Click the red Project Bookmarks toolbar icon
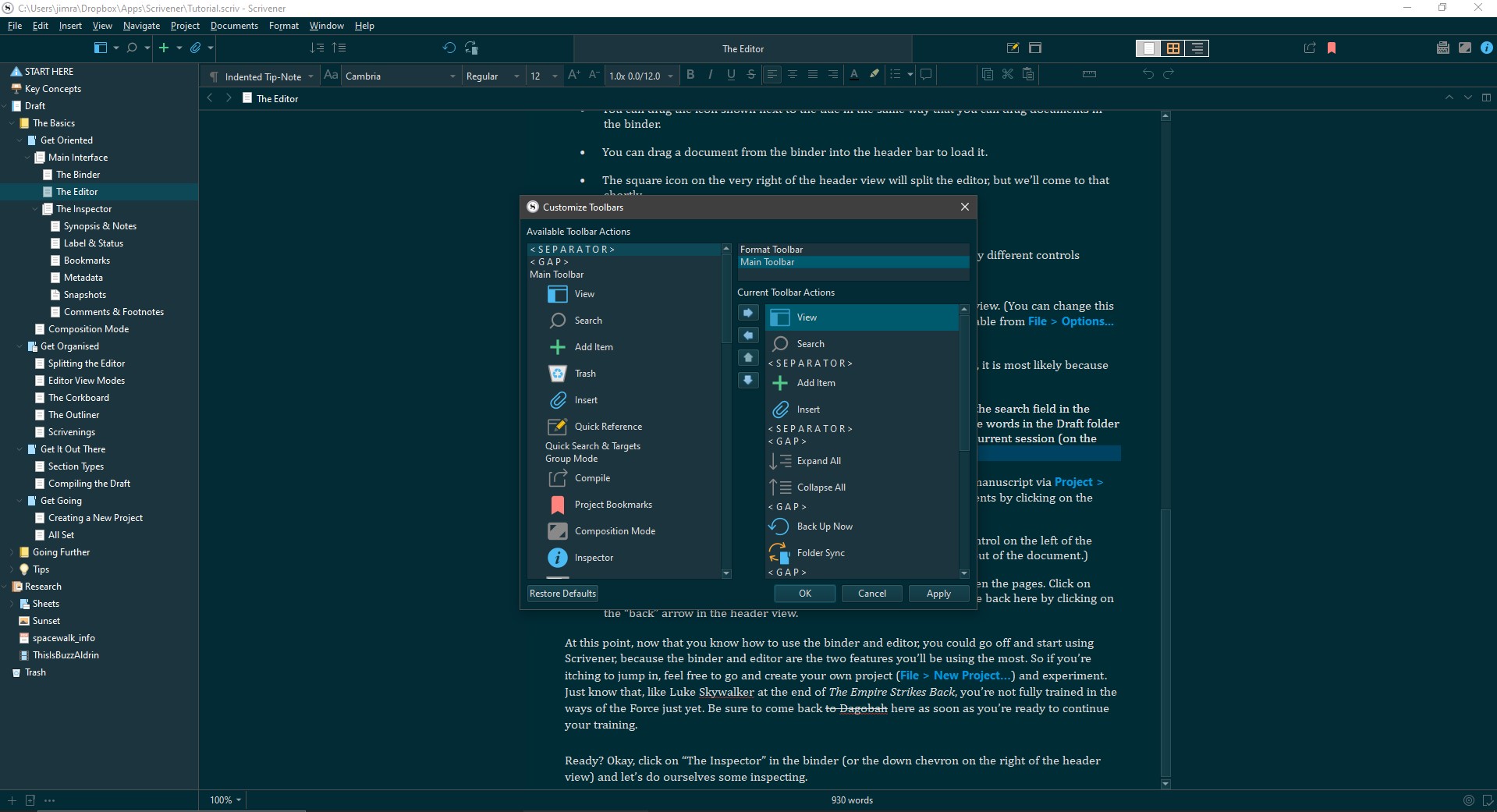This screenshot has width=1497, height=812. (1332, 48)
